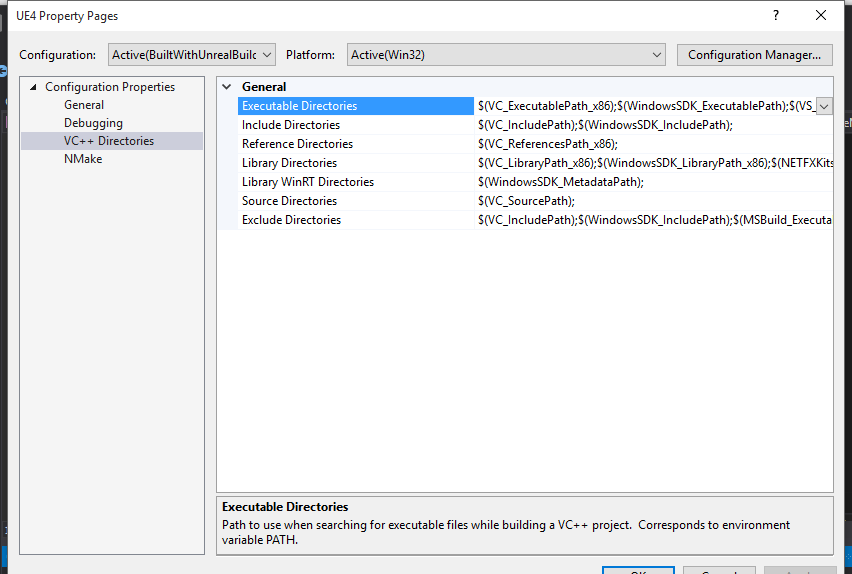Screen dimensions: 852x574
Task: Select the Reference Directories property
Action: click(x=356, y=144)
